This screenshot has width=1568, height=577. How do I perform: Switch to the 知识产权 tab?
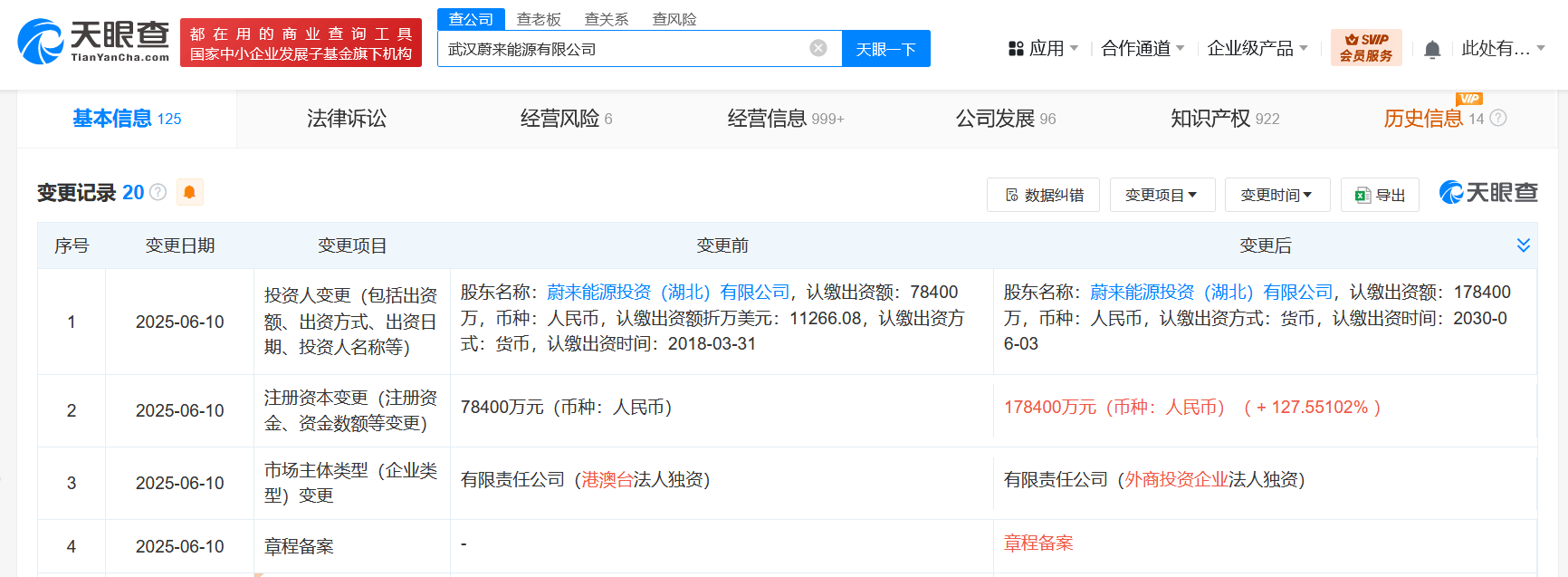(1224, 119)
